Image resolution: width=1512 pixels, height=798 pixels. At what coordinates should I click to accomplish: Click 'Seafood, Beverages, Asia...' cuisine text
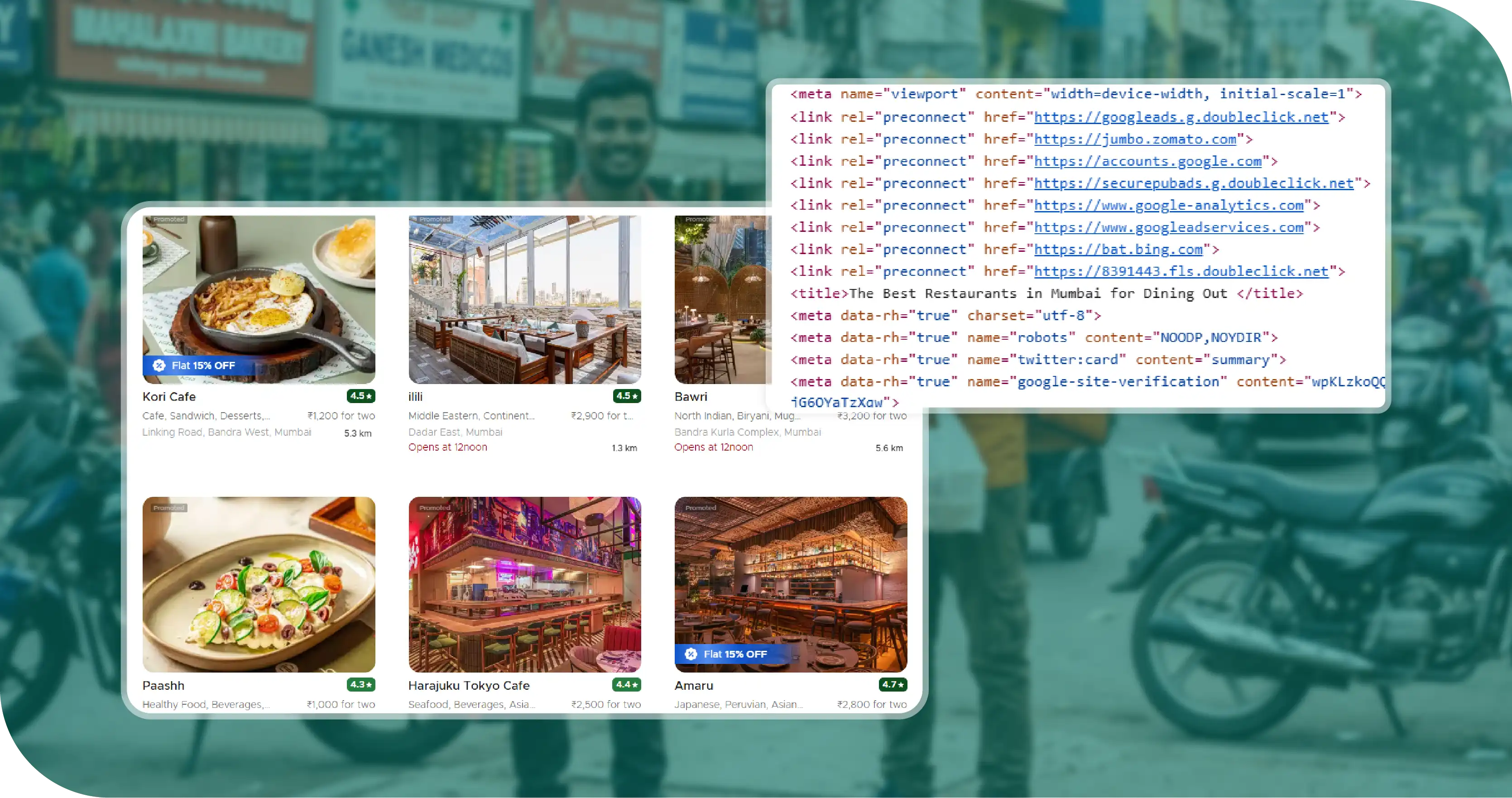coord(471,705)
